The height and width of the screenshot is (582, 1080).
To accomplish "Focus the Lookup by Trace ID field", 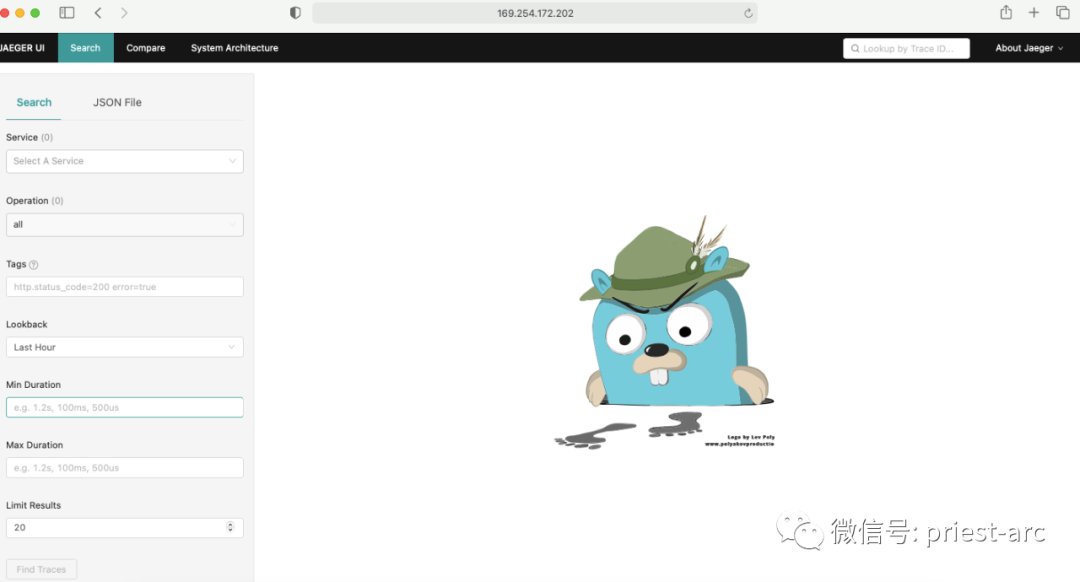I will tap(906, 48).
